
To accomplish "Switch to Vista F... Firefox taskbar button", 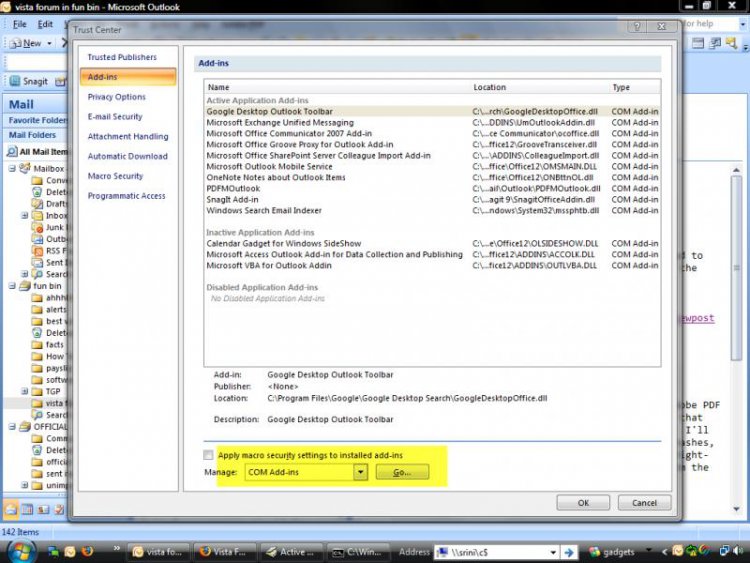I will pyautogui.click(x=224, y=552).
